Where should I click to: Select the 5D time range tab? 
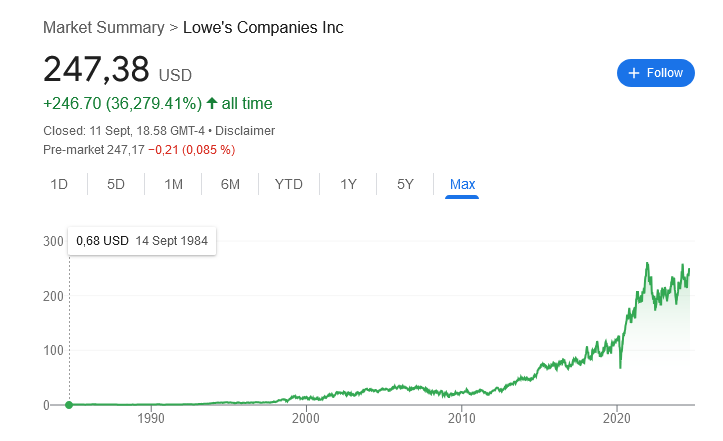click(116, 184)
